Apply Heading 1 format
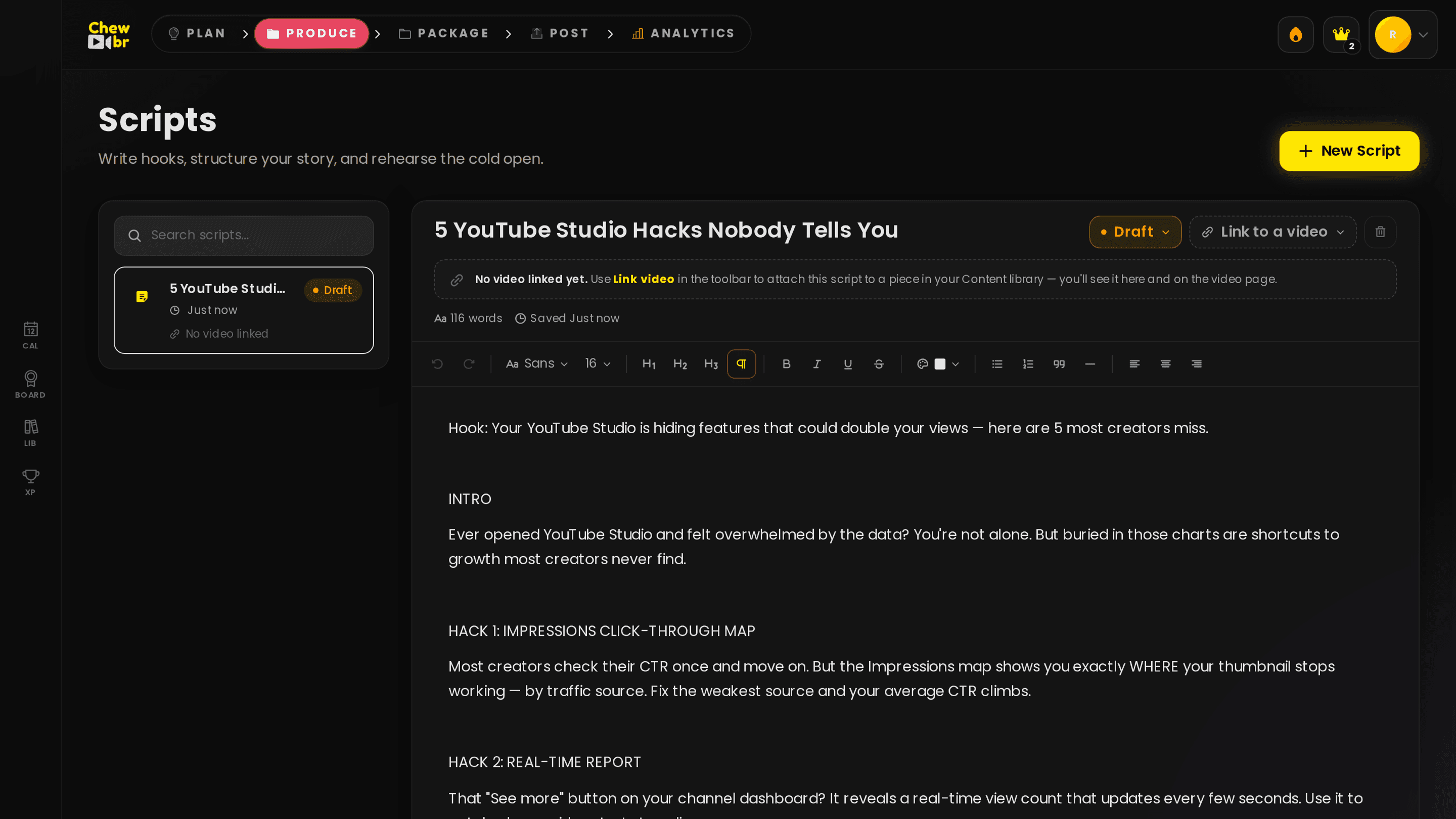The width and height of the screenshot is (1456, 819). 649,364
